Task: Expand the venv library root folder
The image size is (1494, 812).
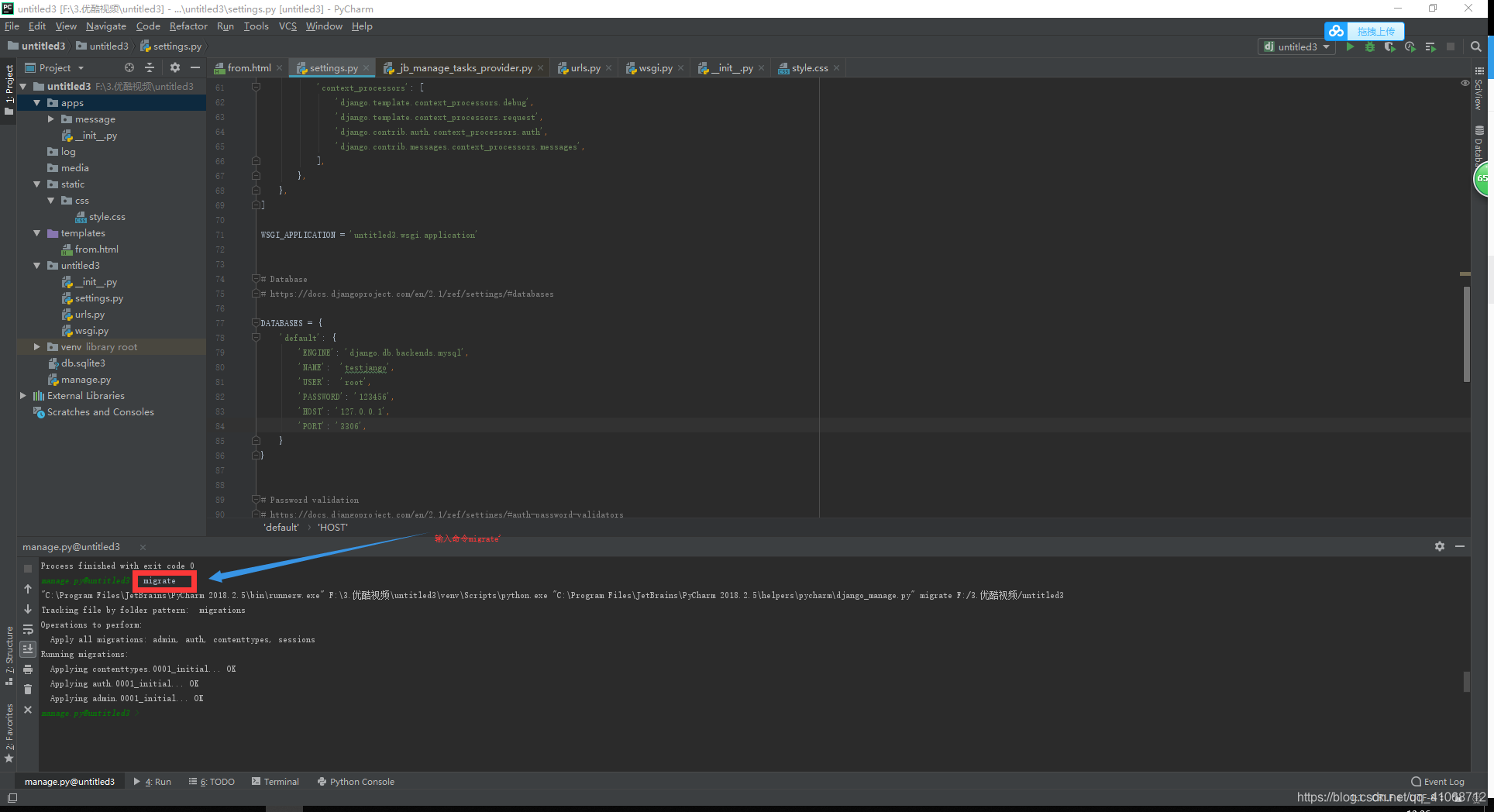Action: click(x=36, y=347)
